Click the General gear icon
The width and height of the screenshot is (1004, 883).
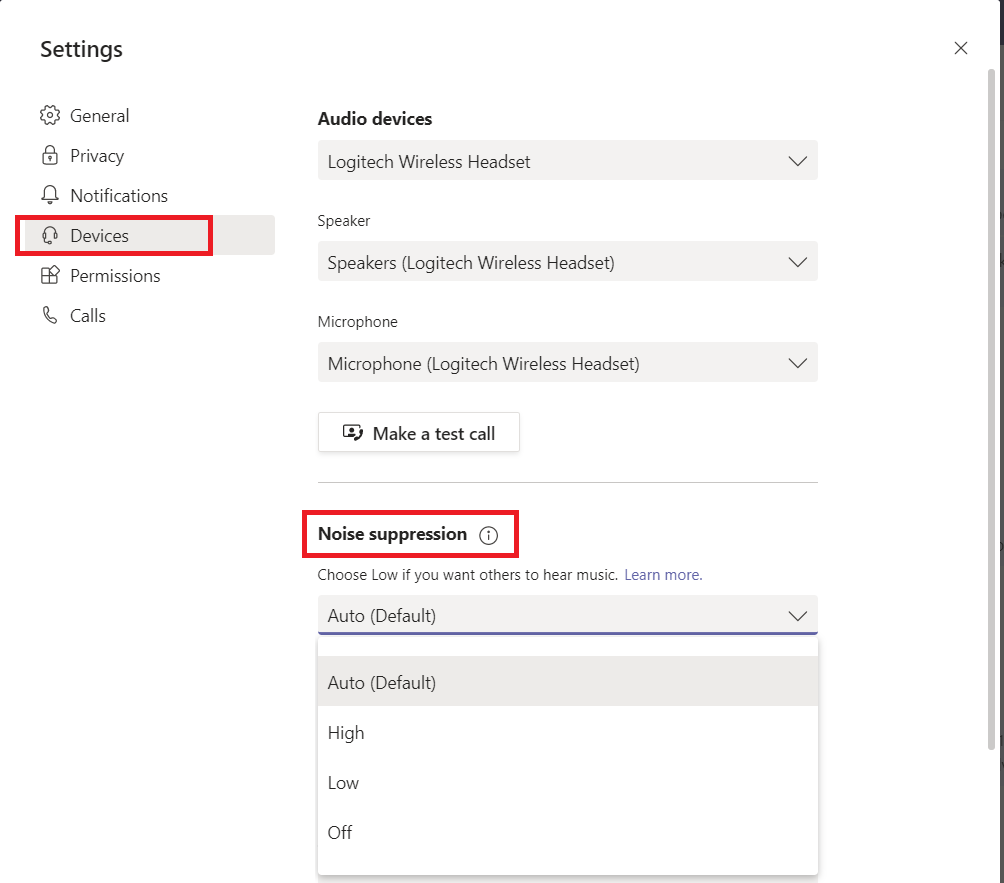[x=50, y=116]
